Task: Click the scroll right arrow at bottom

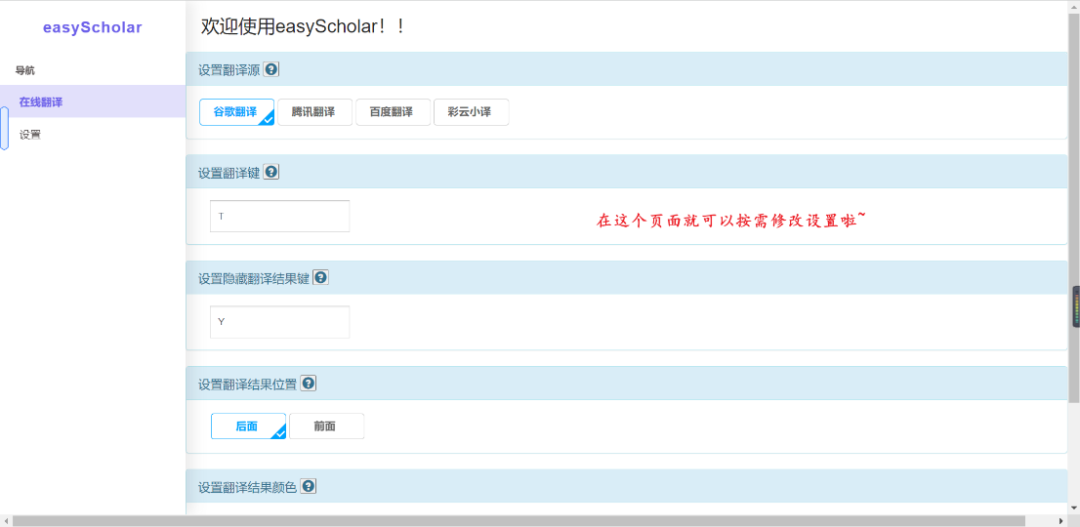Action: coord(1061,521)
